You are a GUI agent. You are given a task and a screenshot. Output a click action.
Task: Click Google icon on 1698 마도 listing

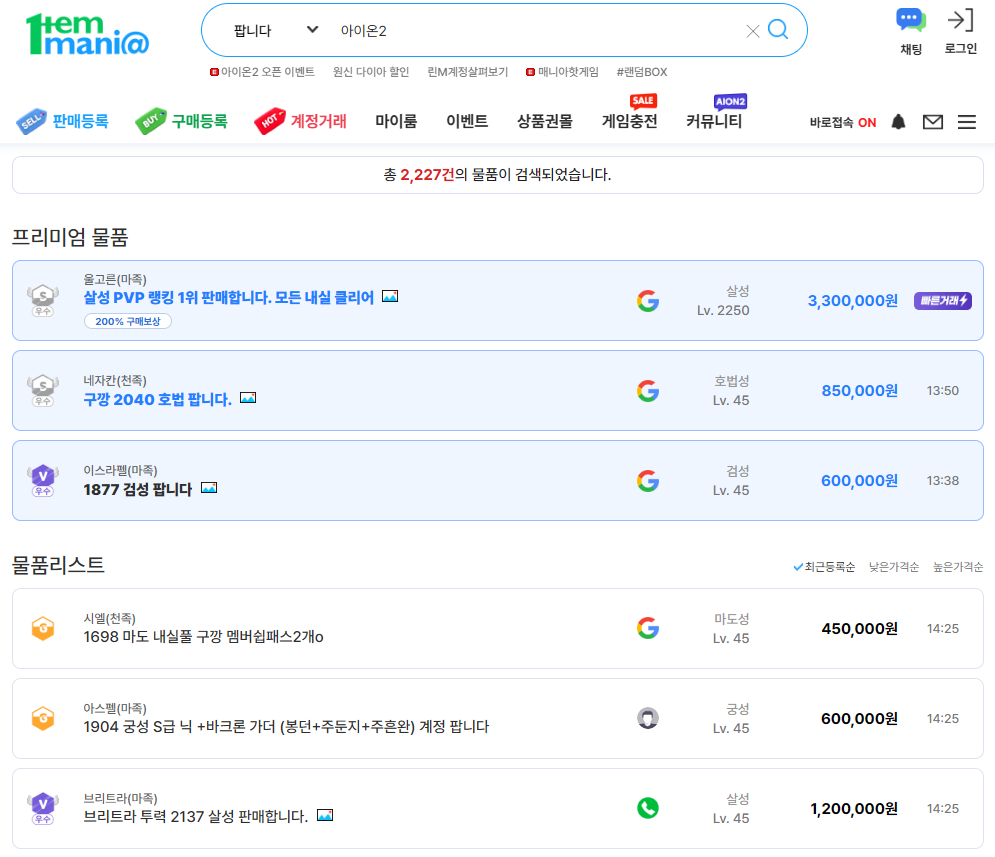point(648,628)
